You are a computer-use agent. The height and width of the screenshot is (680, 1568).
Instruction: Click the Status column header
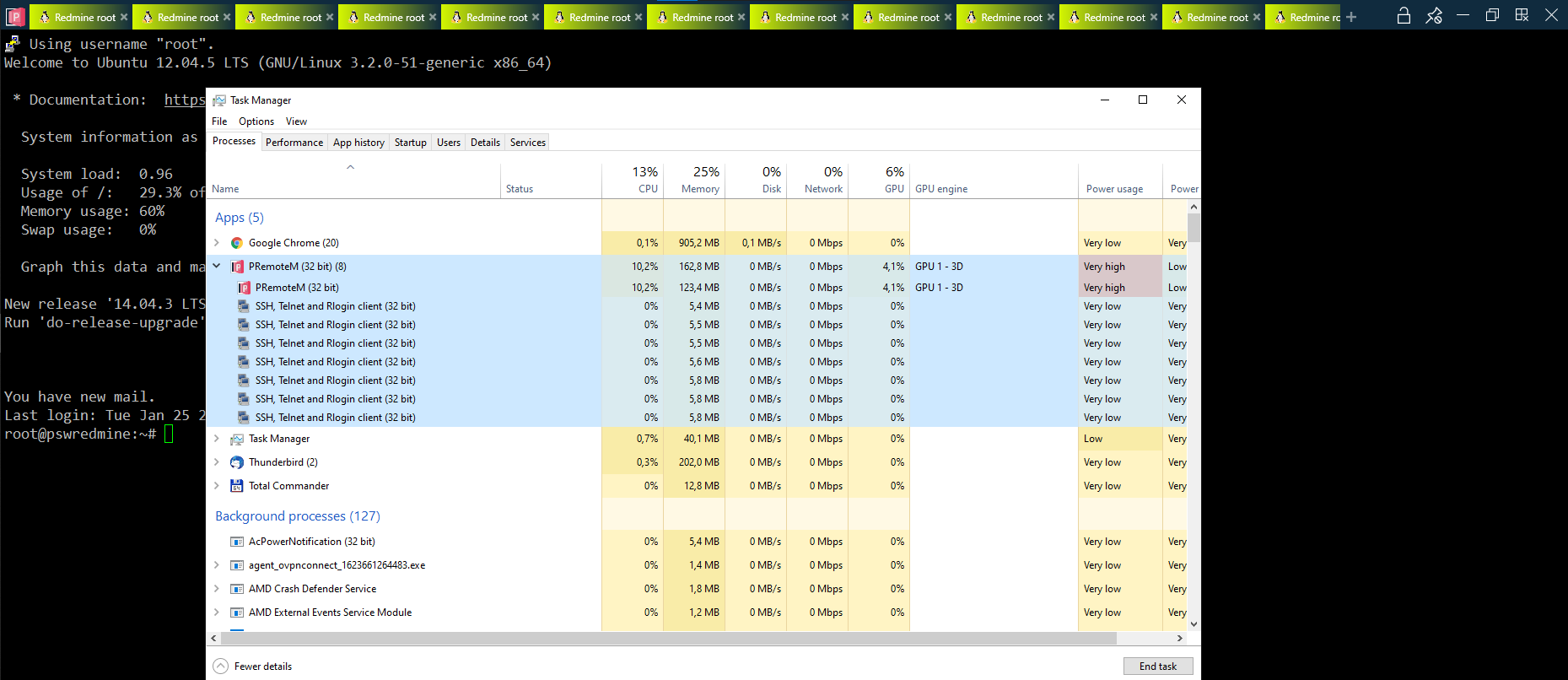point(551,180)
